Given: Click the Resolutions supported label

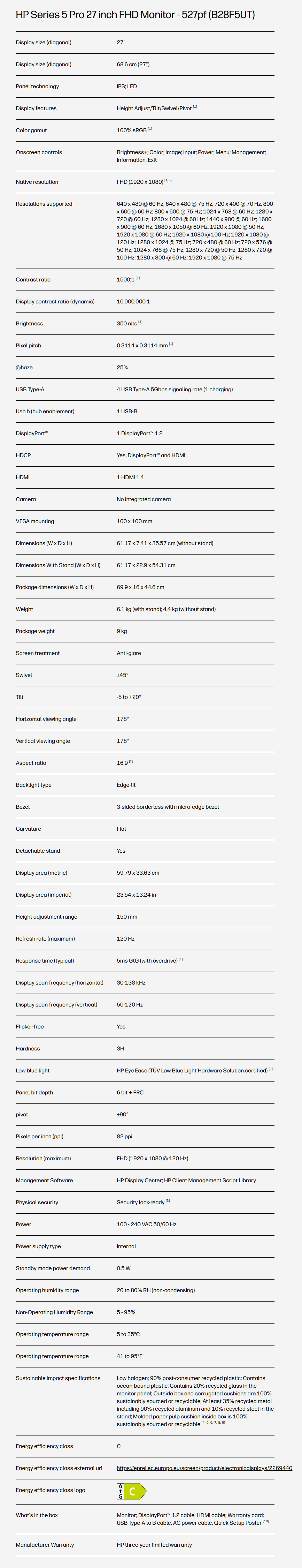Looking at the screenshot, I should pos(44,204).
